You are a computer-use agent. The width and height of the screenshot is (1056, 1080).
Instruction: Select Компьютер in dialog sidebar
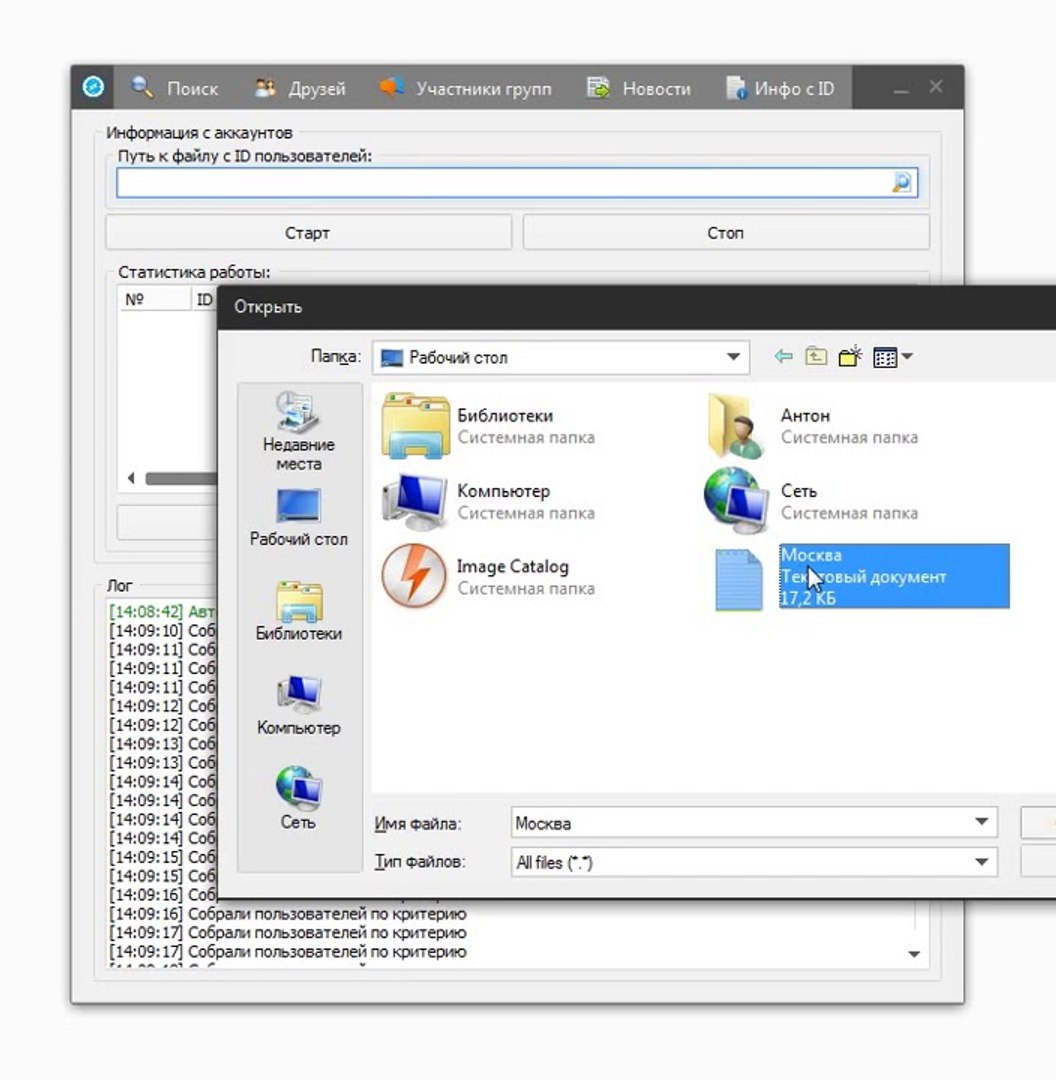click(298, 706)
